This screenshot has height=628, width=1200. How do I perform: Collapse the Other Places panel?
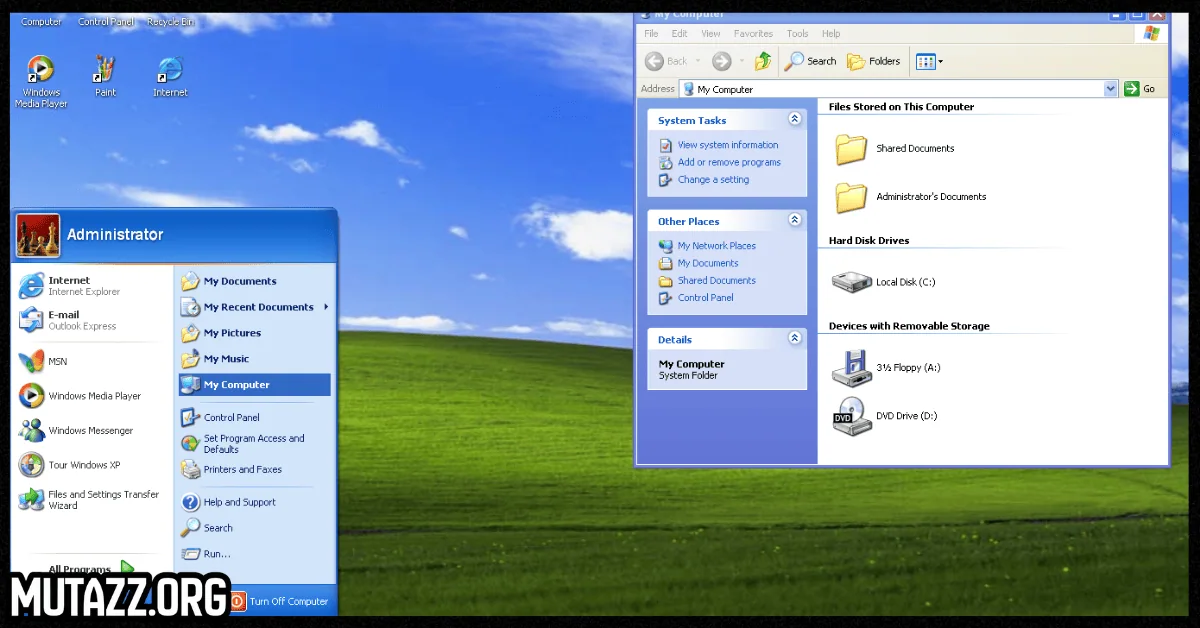[795, 220]
